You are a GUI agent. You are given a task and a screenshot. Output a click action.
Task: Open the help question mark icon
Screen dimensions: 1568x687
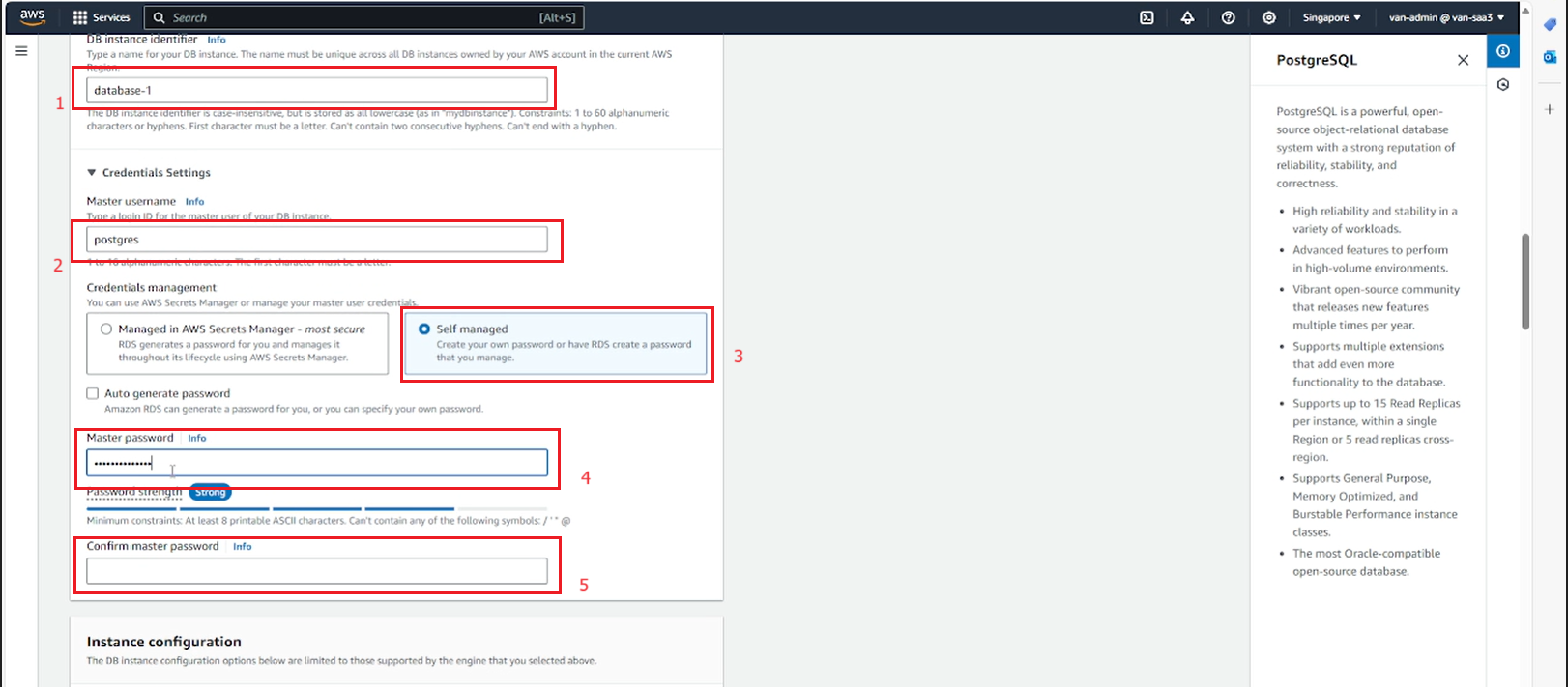(1228, 17)
